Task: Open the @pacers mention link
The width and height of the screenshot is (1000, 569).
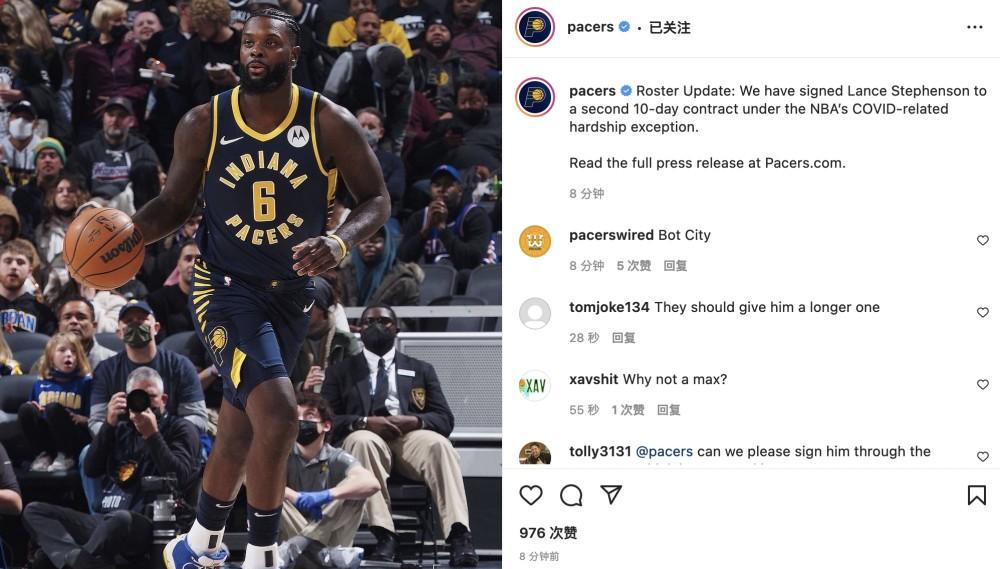Action: click(664, 452)
